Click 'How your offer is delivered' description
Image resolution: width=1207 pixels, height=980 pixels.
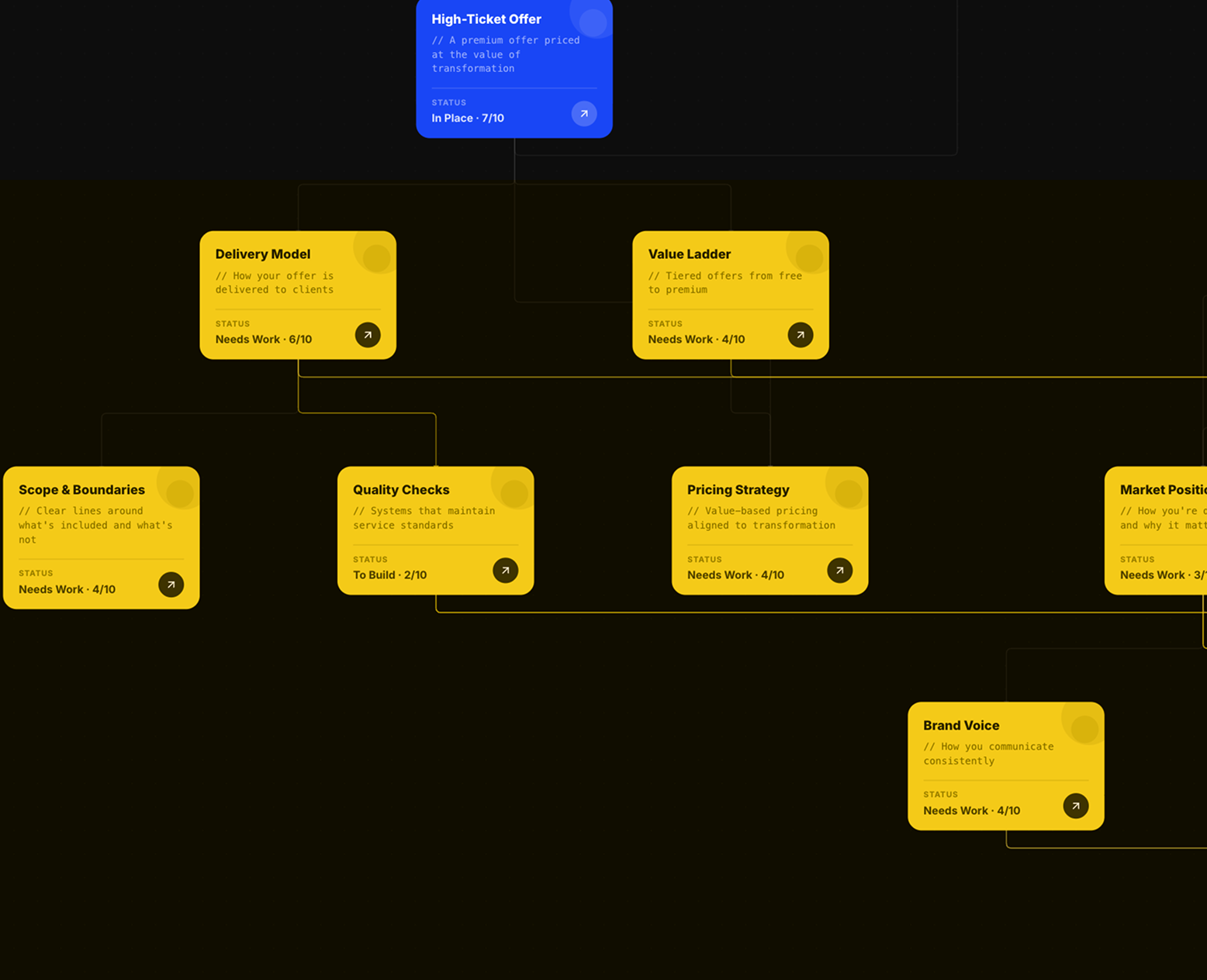click(x=275, y=283)
